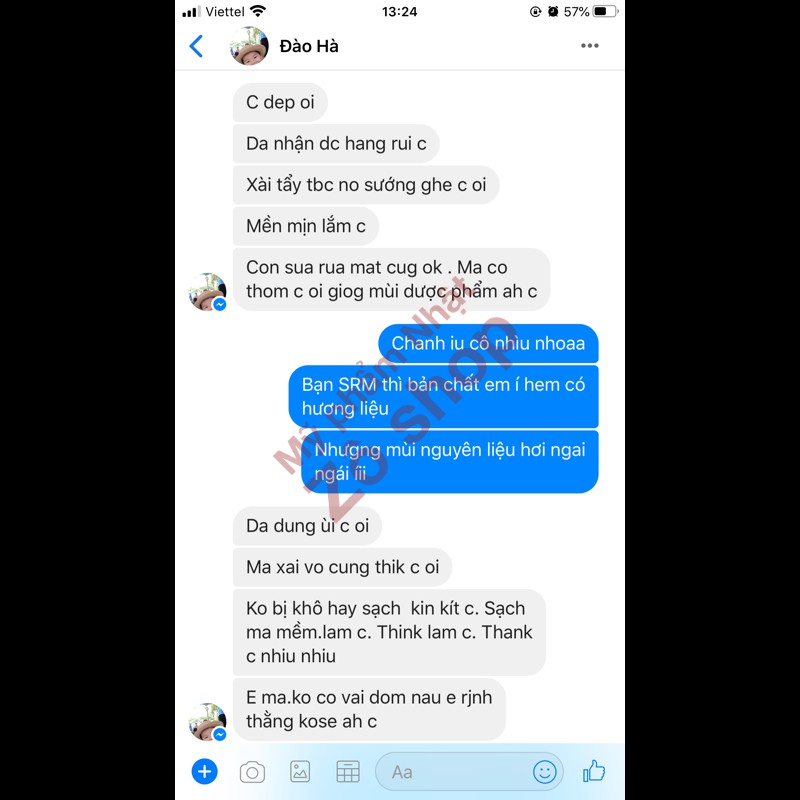Tap the 'Ma xai vo cung thik' message
Viewport: 800px width, 800px height.
(342, 567)
